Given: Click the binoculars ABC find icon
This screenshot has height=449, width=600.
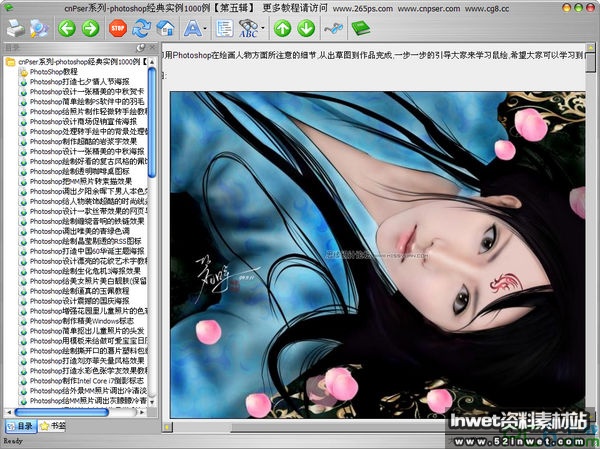Looking at the screenshot, I should tap(248, 29).
